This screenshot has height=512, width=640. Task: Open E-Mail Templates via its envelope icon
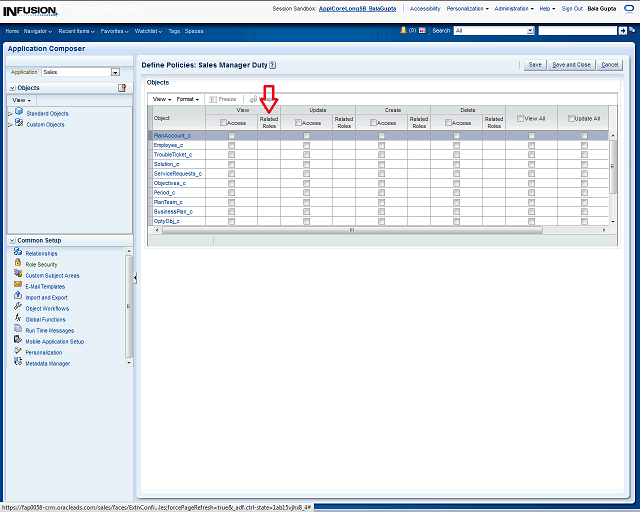point(18,286)
